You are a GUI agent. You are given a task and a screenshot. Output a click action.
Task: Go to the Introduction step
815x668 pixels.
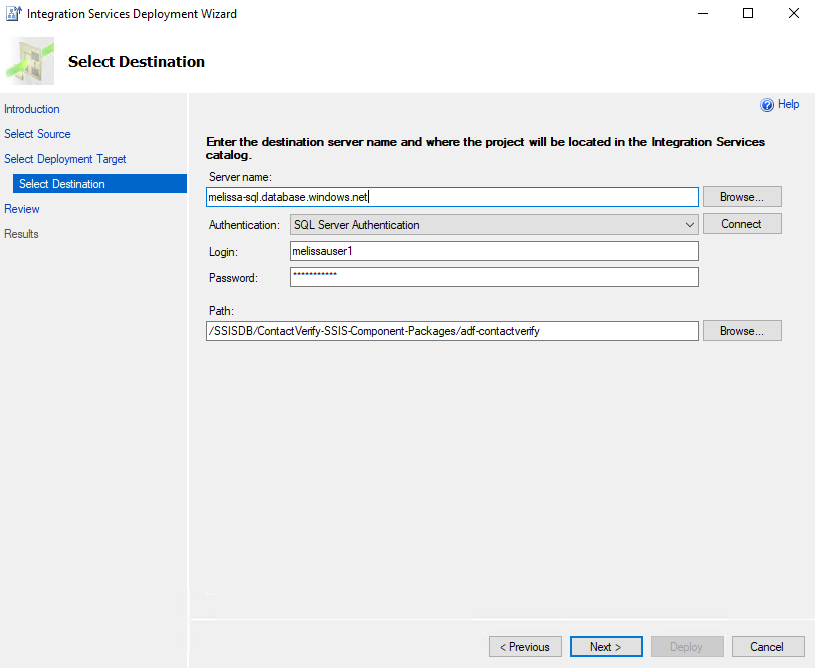(32, 109)
